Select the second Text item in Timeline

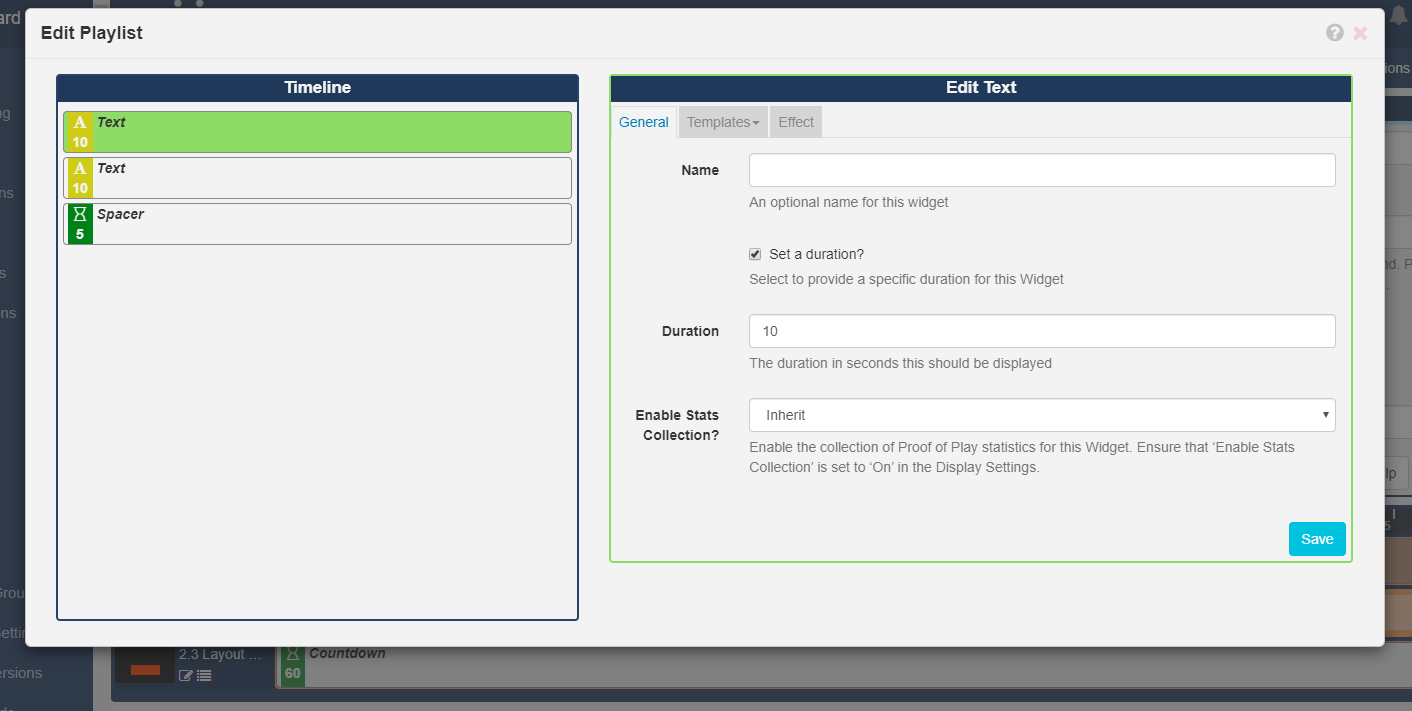point(330,178)
